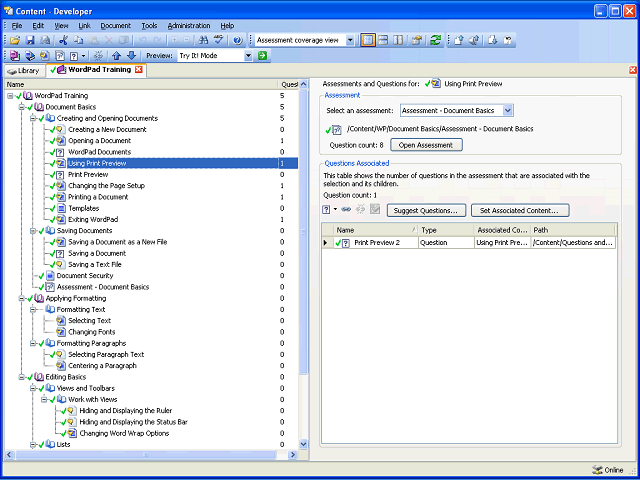Select the Changing the Page Setup topic
This screenshot has width=640, height=480.
(x=107, y=186)
